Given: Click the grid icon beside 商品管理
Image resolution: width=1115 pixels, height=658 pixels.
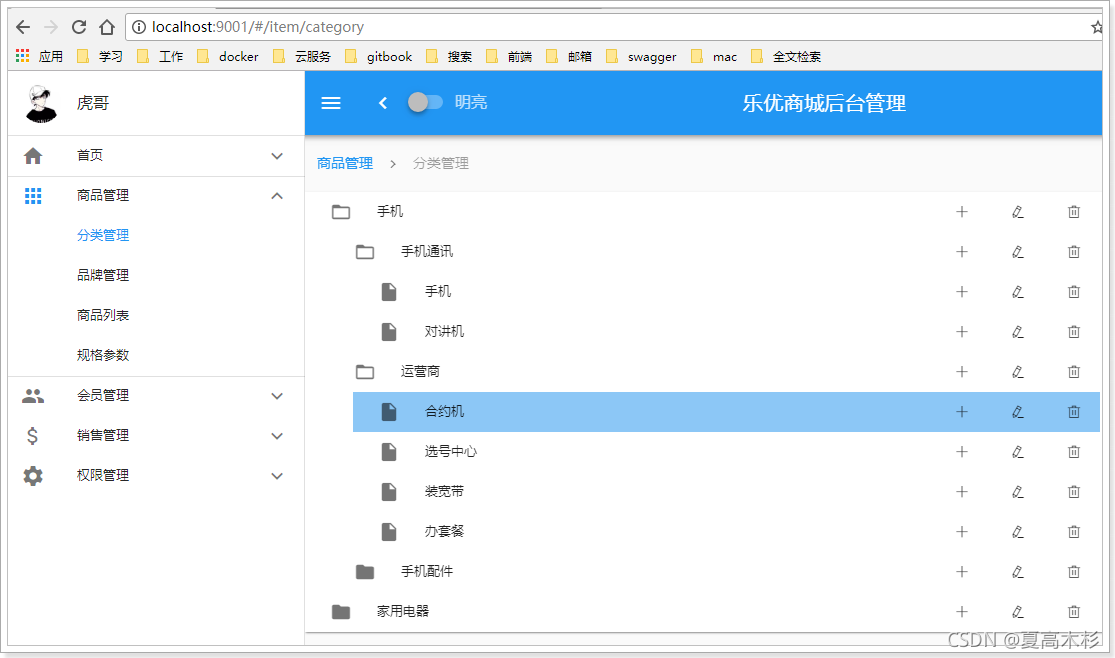Looking at the screenshot, I should point(33,196).
